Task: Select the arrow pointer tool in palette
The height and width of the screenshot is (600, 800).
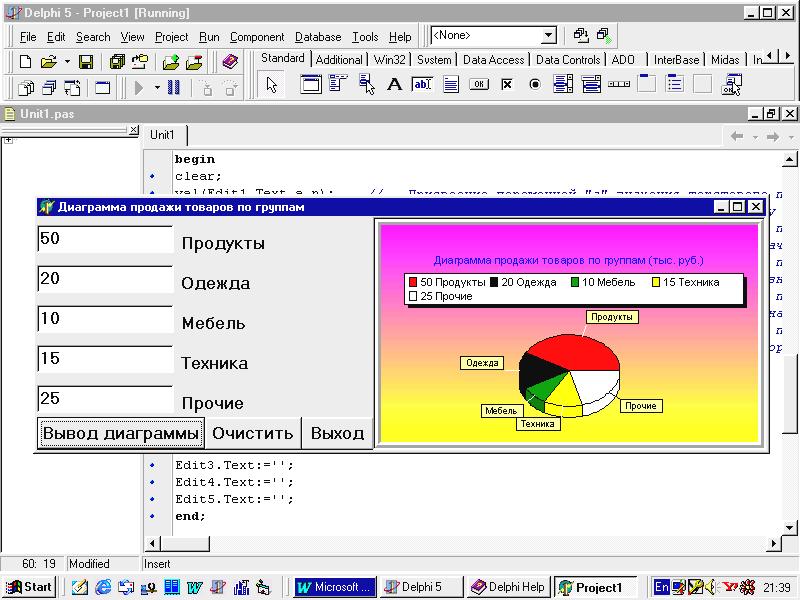Action: tap(271, 85)
